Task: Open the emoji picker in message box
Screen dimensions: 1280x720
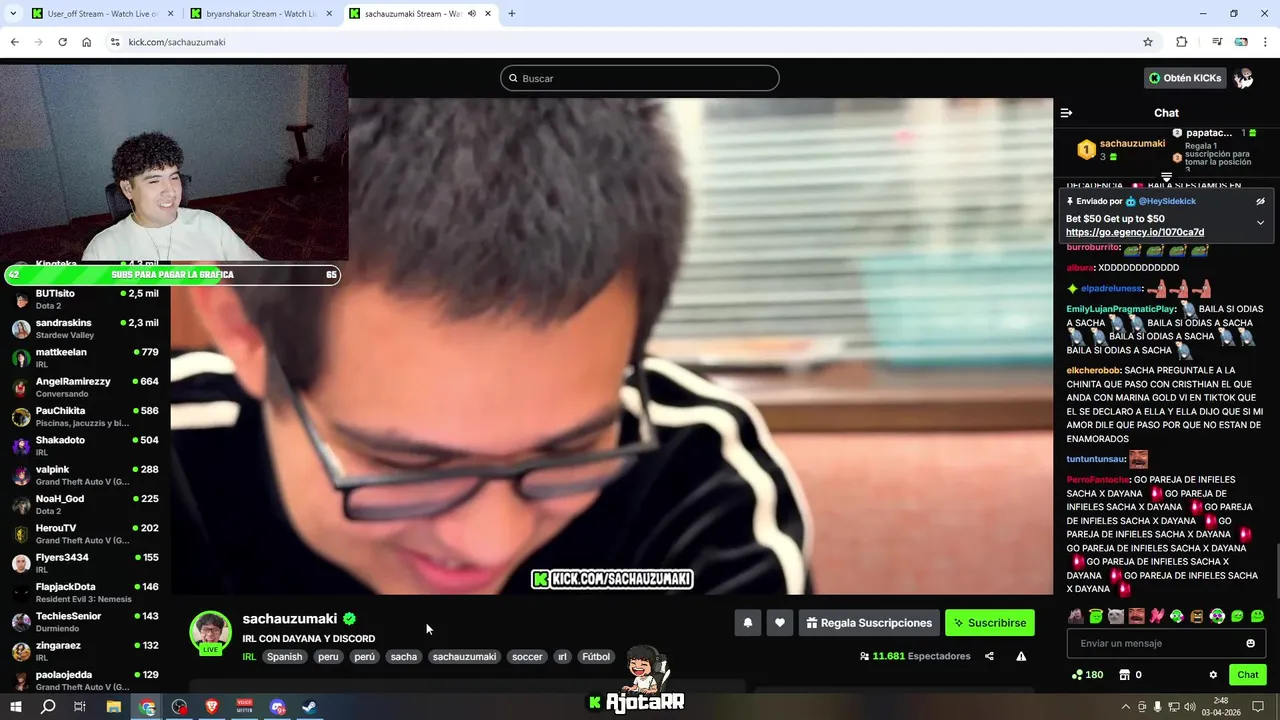Action: pyautogui.click(x=1250, y=643)
